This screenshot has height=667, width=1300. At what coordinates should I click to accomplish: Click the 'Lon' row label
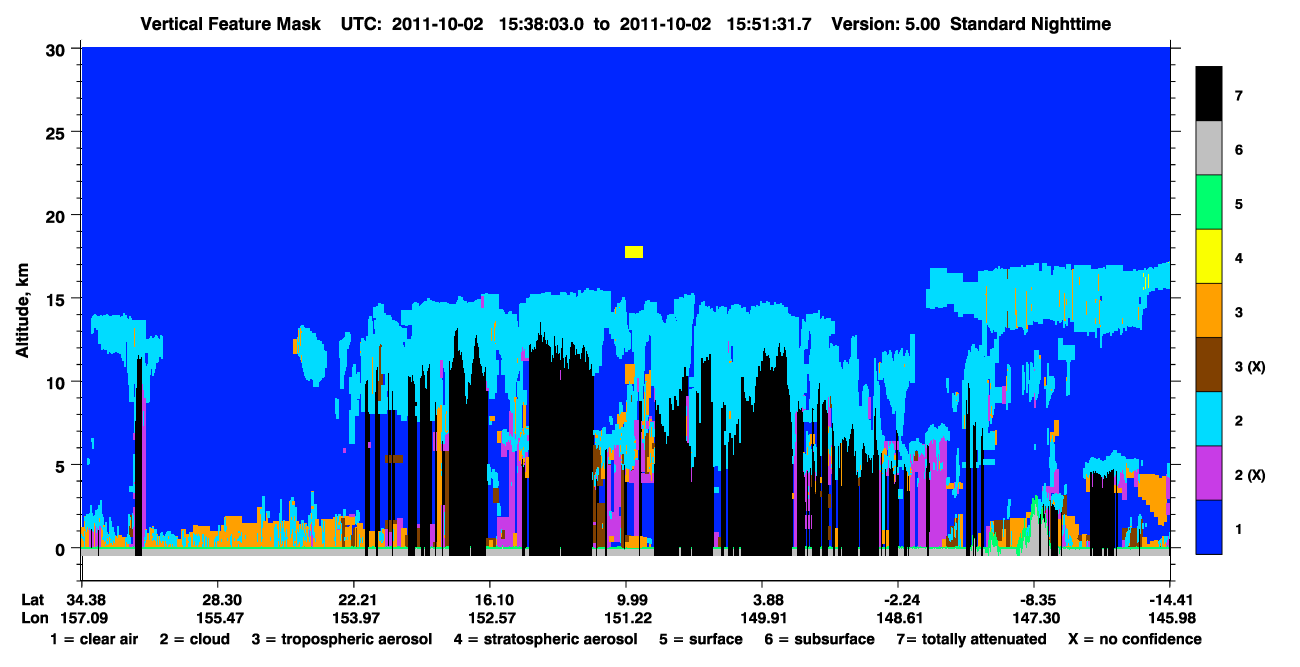point(33,619)
